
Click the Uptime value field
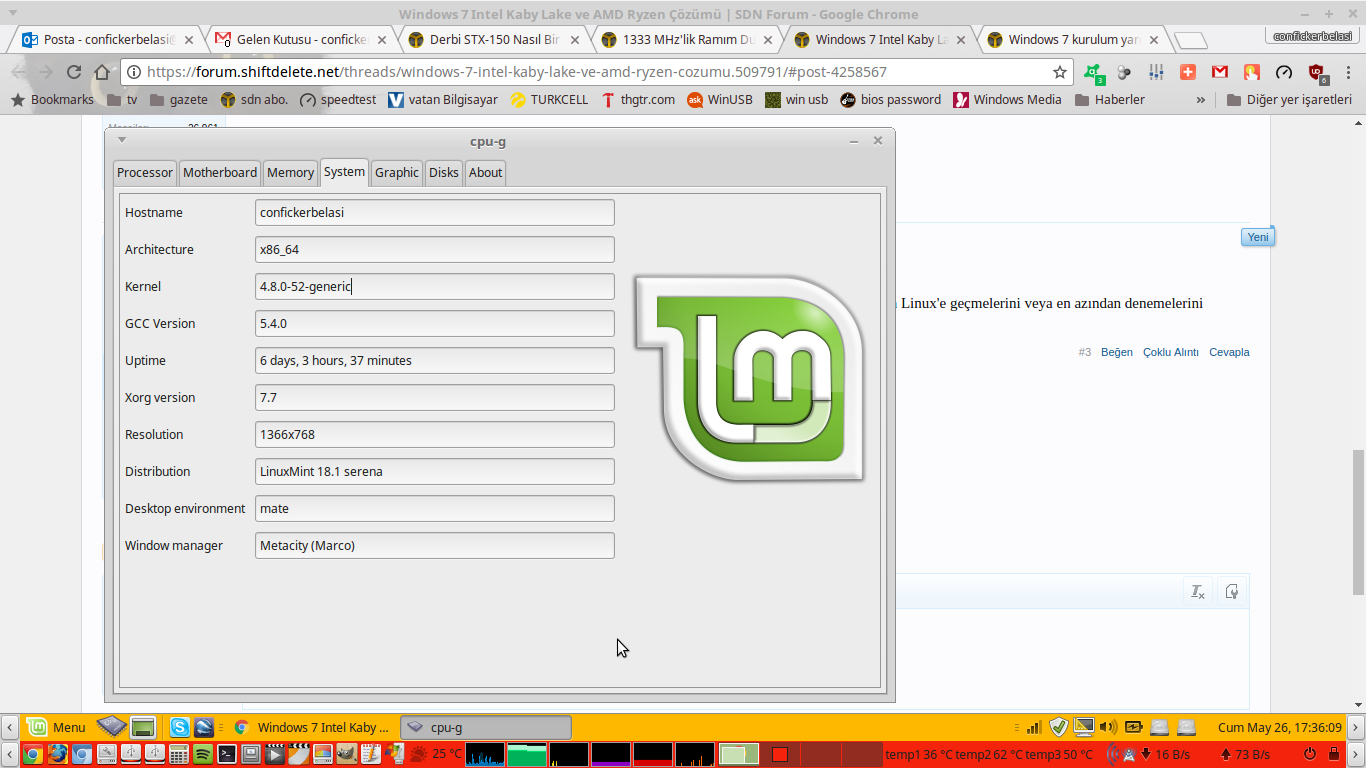coord(435,360)
